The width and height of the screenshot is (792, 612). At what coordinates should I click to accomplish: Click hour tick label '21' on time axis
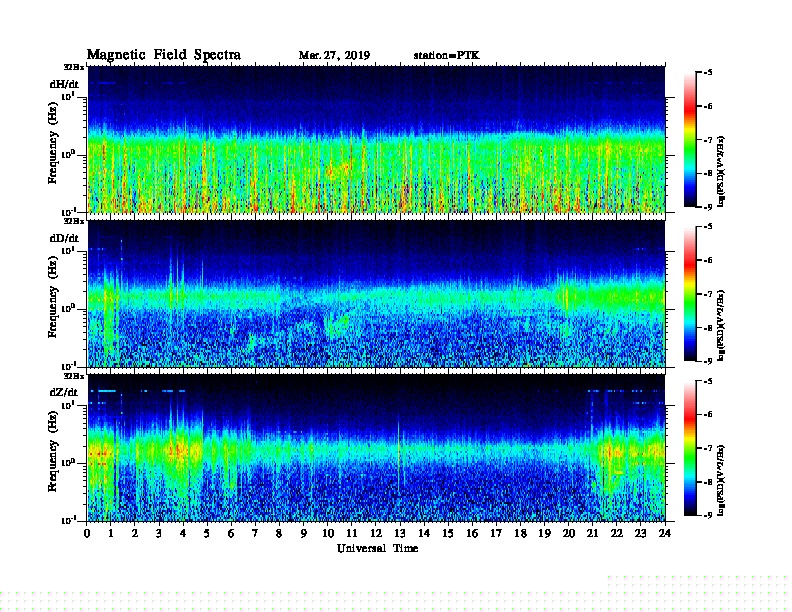(x=592, y=533)
